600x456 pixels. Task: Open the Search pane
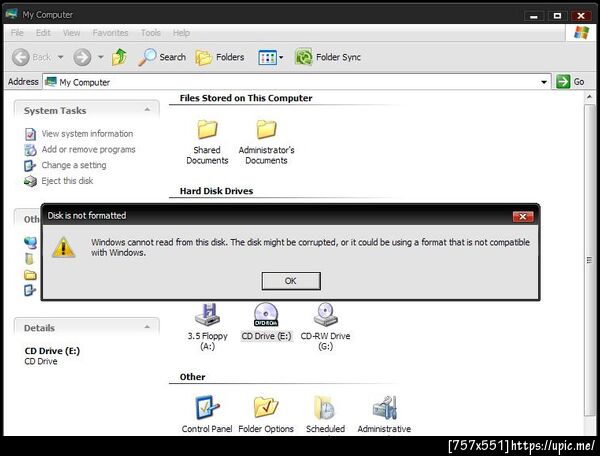coord(162,57)
